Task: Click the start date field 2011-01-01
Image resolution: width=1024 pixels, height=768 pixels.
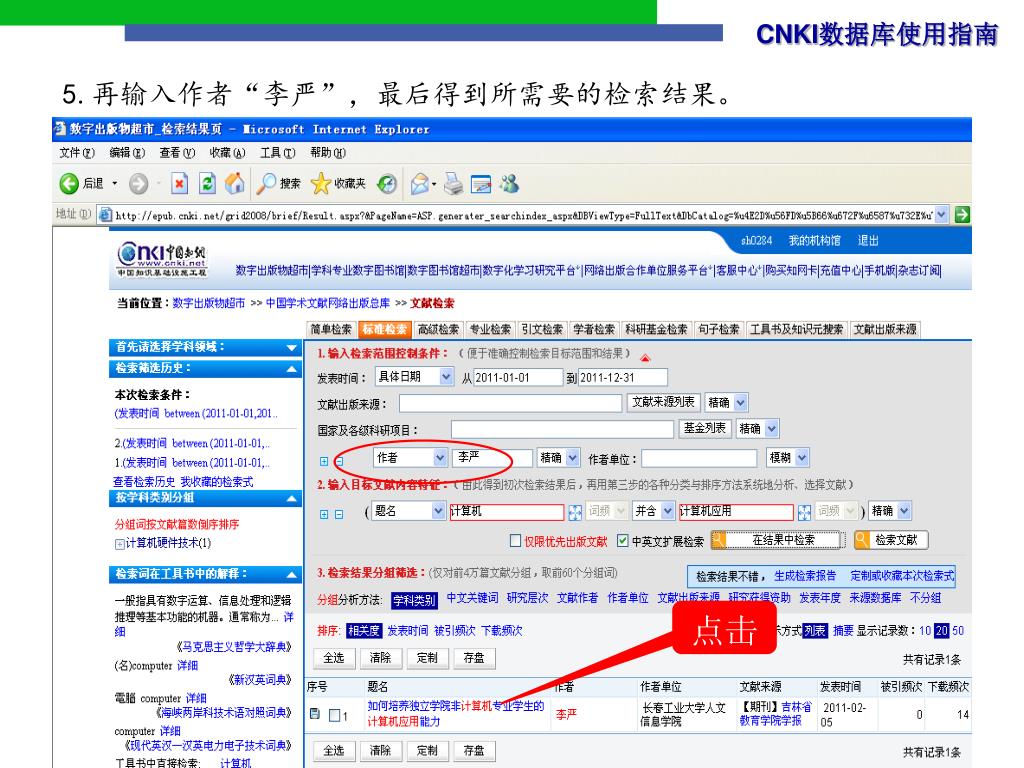Action: click(x=518, y=377)
